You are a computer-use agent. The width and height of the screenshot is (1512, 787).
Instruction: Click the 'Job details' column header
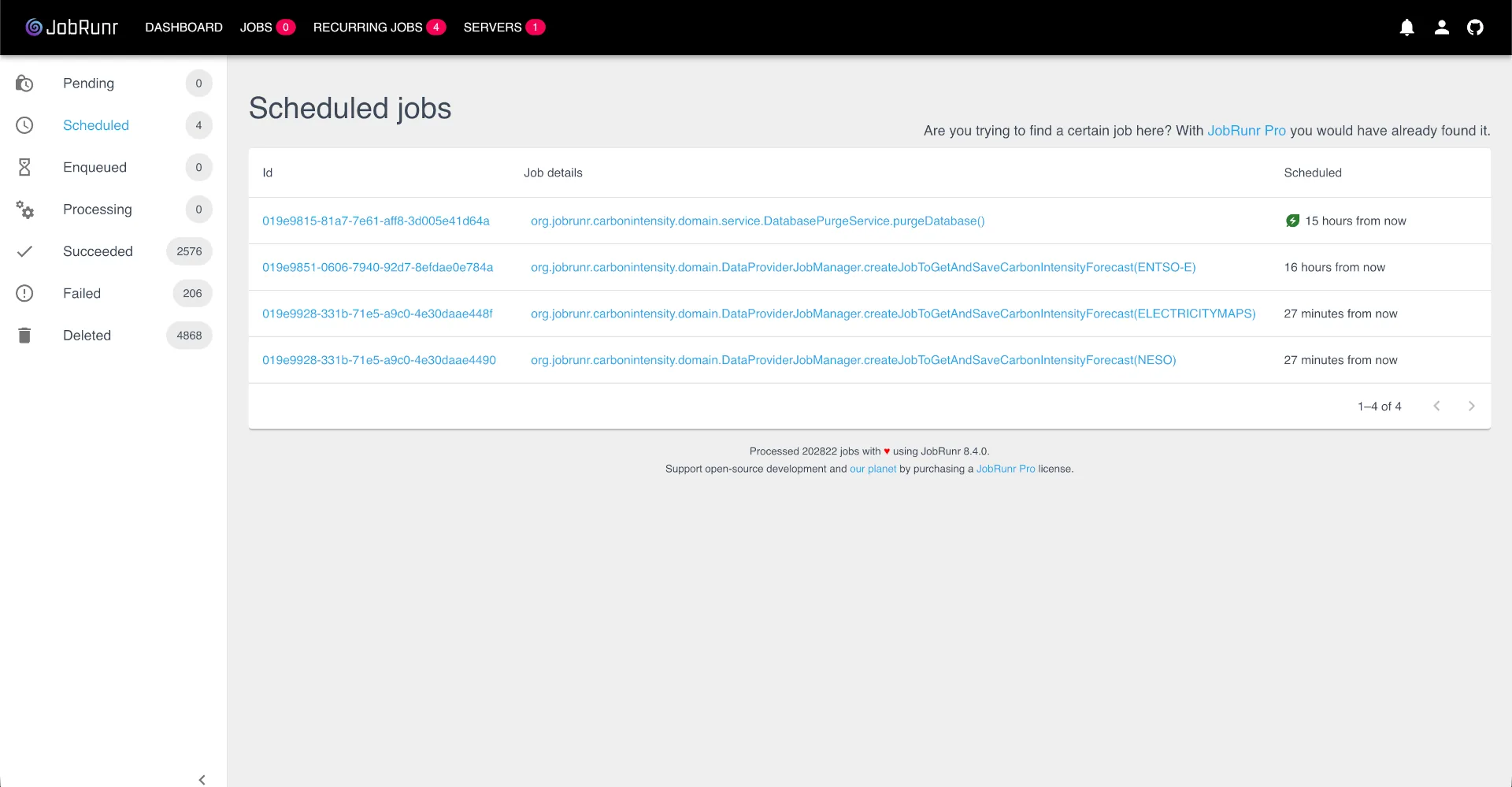tap(553, 173)
